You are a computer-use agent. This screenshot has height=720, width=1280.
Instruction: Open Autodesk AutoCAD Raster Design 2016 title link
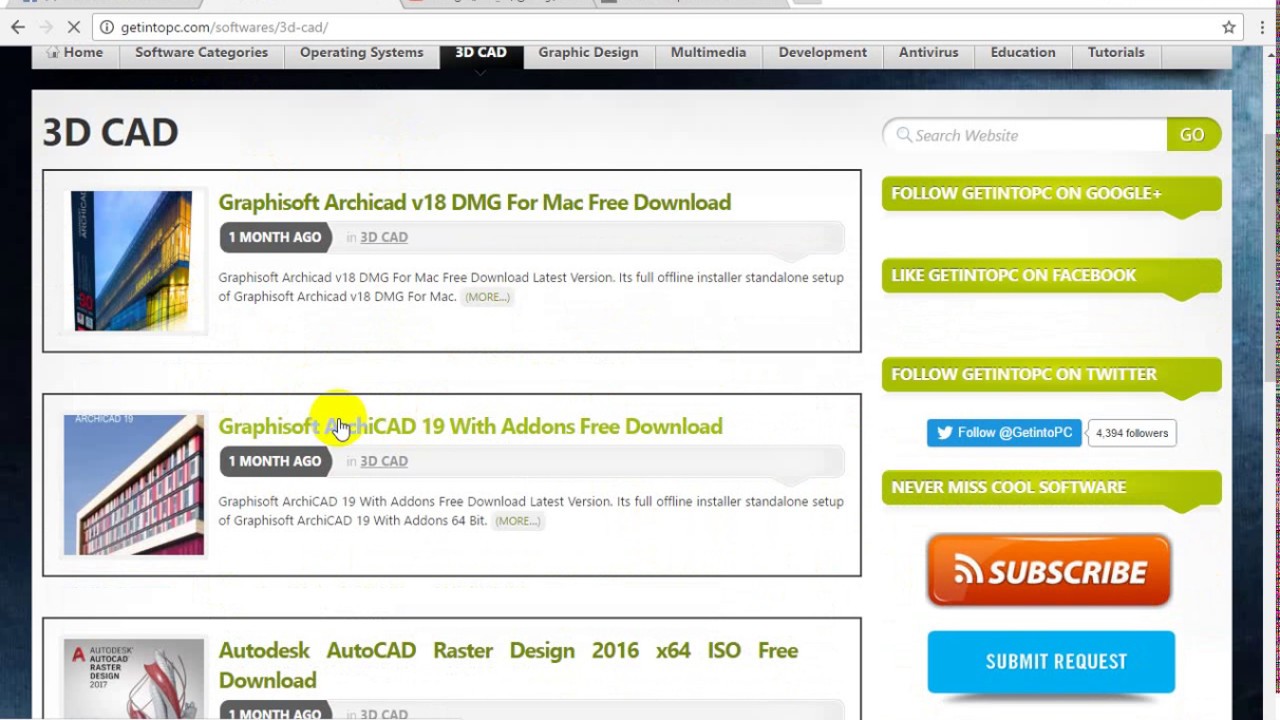click(x=508, y=665)
